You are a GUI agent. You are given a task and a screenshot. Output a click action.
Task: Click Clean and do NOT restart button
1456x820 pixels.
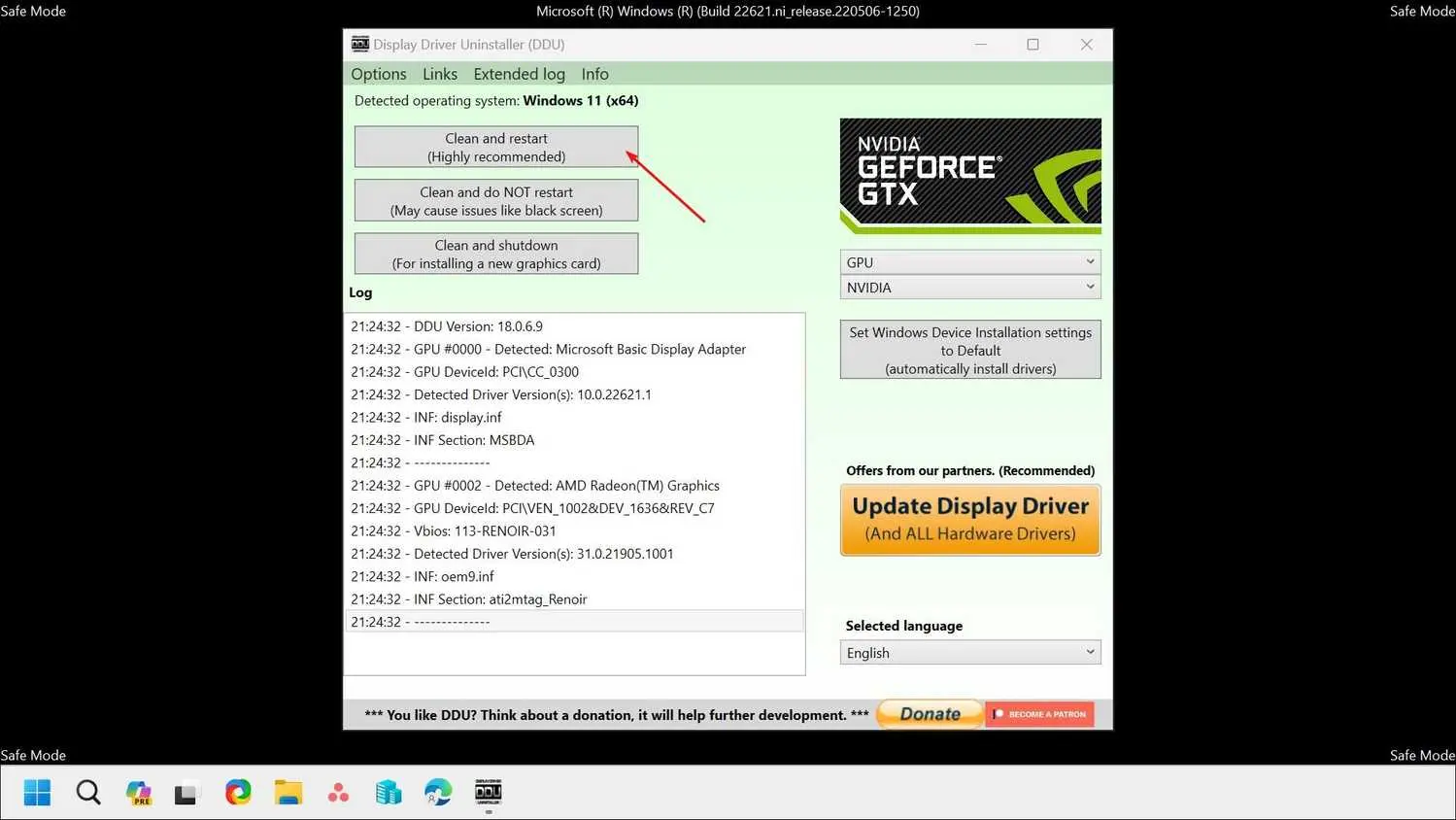pyautogui.click(x=496, y=200)
